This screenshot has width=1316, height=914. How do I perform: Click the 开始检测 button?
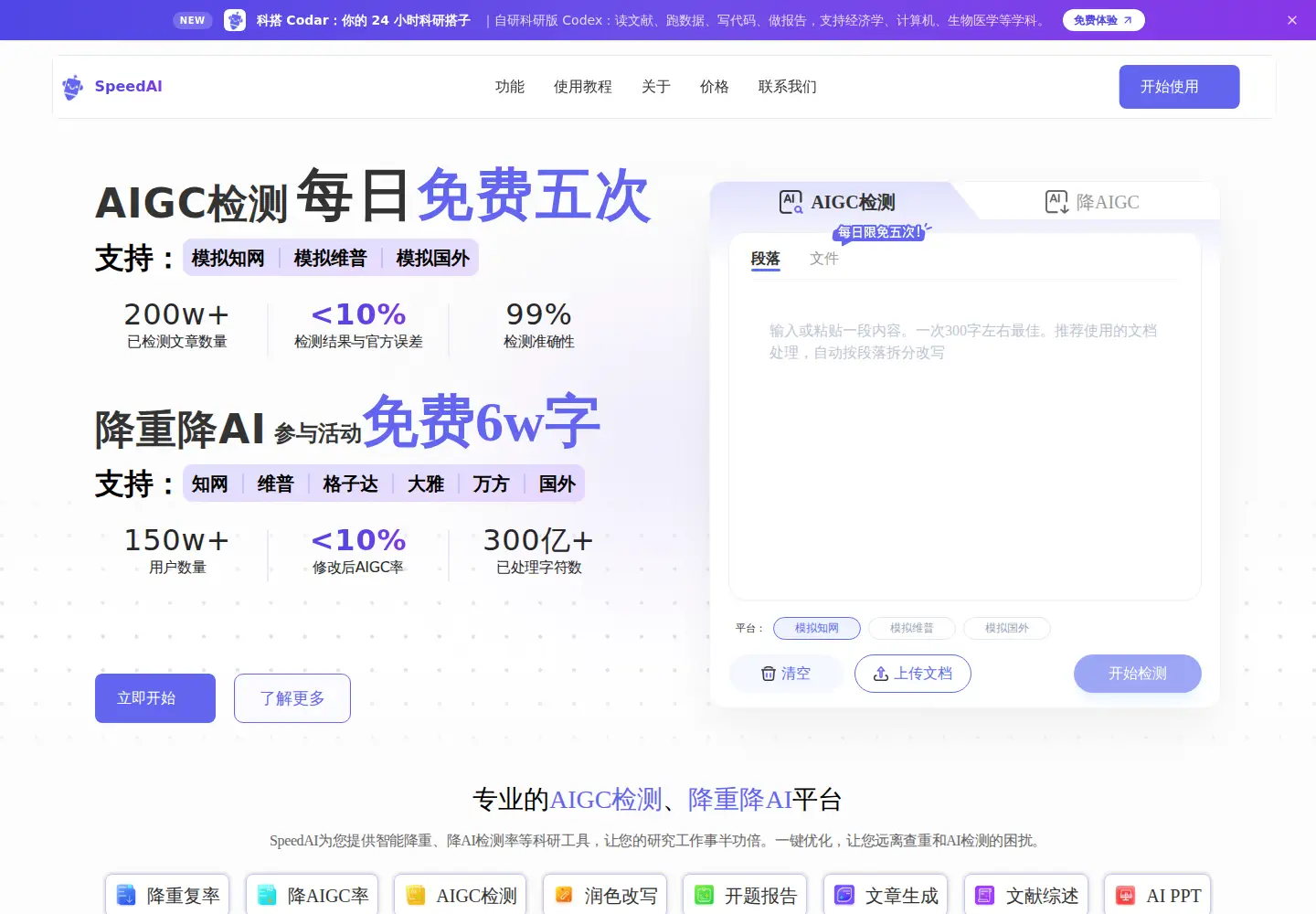[x=1138, y=674]
